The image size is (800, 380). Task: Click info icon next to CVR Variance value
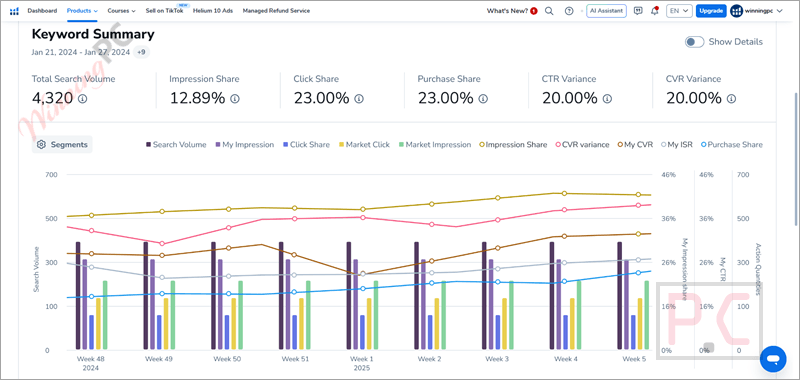[x=731, y=98]
